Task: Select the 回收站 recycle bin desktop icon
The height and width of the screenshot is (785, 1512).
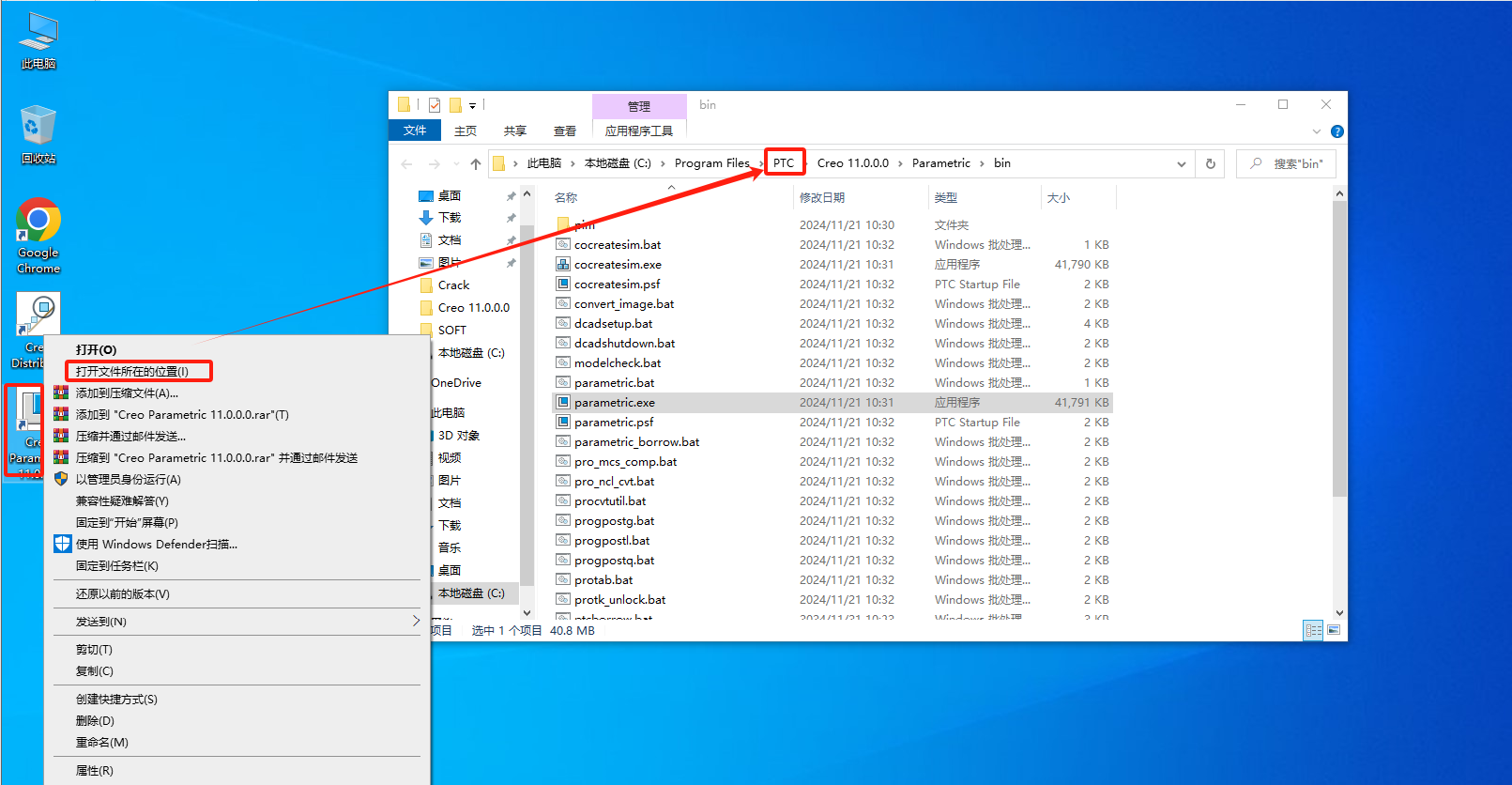Action: (38, 134)
